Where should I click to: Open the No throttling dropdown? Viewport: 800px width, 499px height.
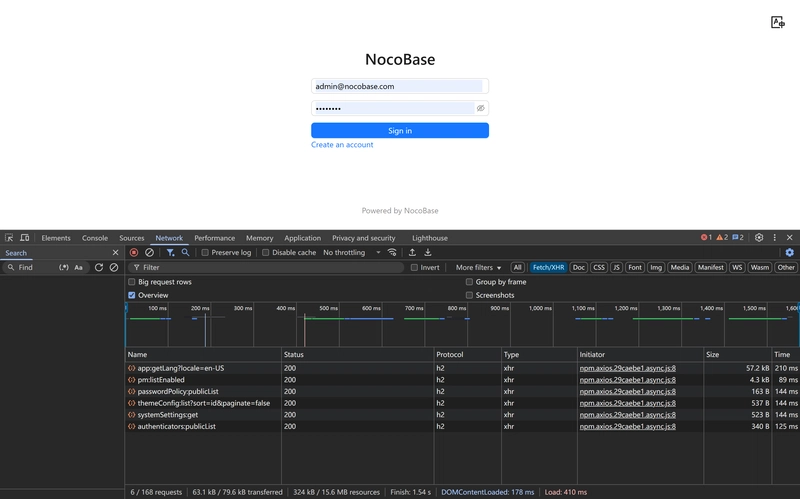click(x=352, y=253)
